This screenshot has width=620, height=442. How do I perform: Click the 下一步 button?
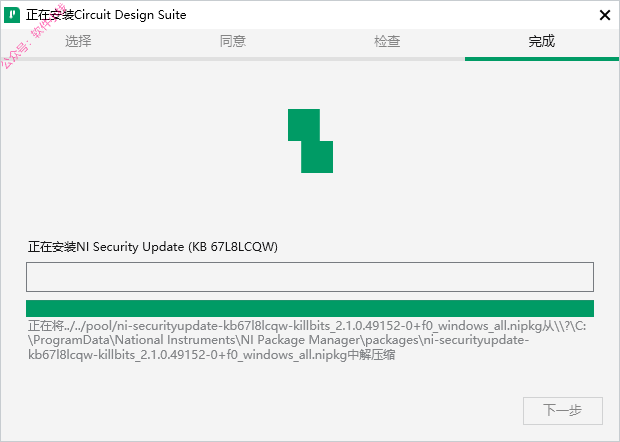tap(563, 411)
